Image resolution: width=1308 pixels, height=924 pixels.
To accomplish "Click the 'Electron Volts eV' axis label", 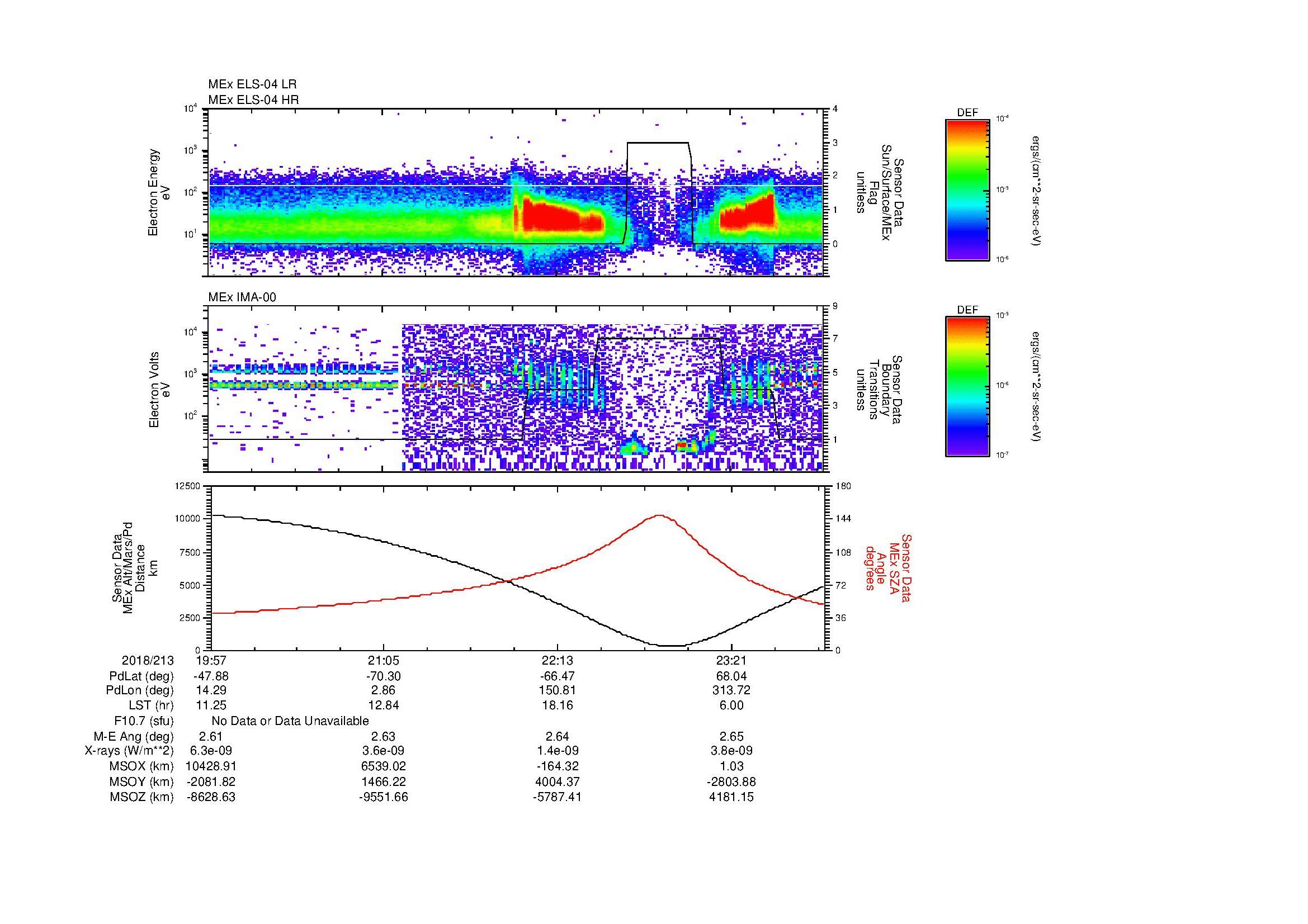I will 159,390.
